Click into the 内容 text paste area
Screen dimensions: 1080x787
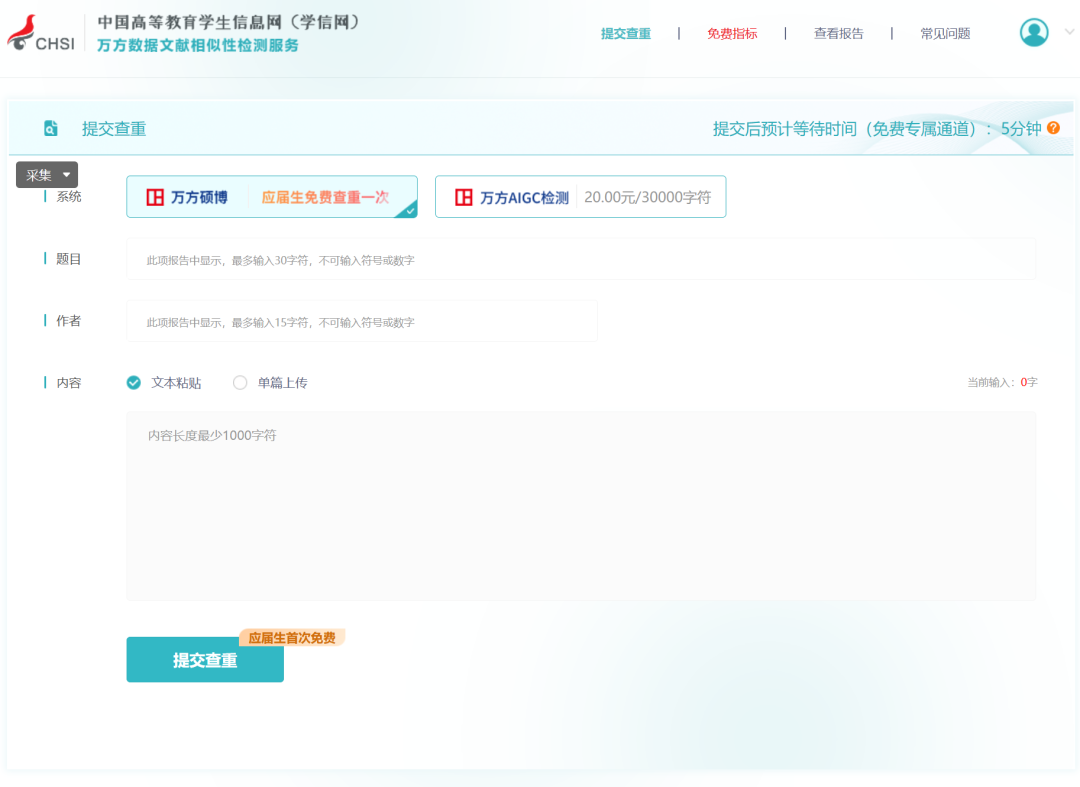580,506
